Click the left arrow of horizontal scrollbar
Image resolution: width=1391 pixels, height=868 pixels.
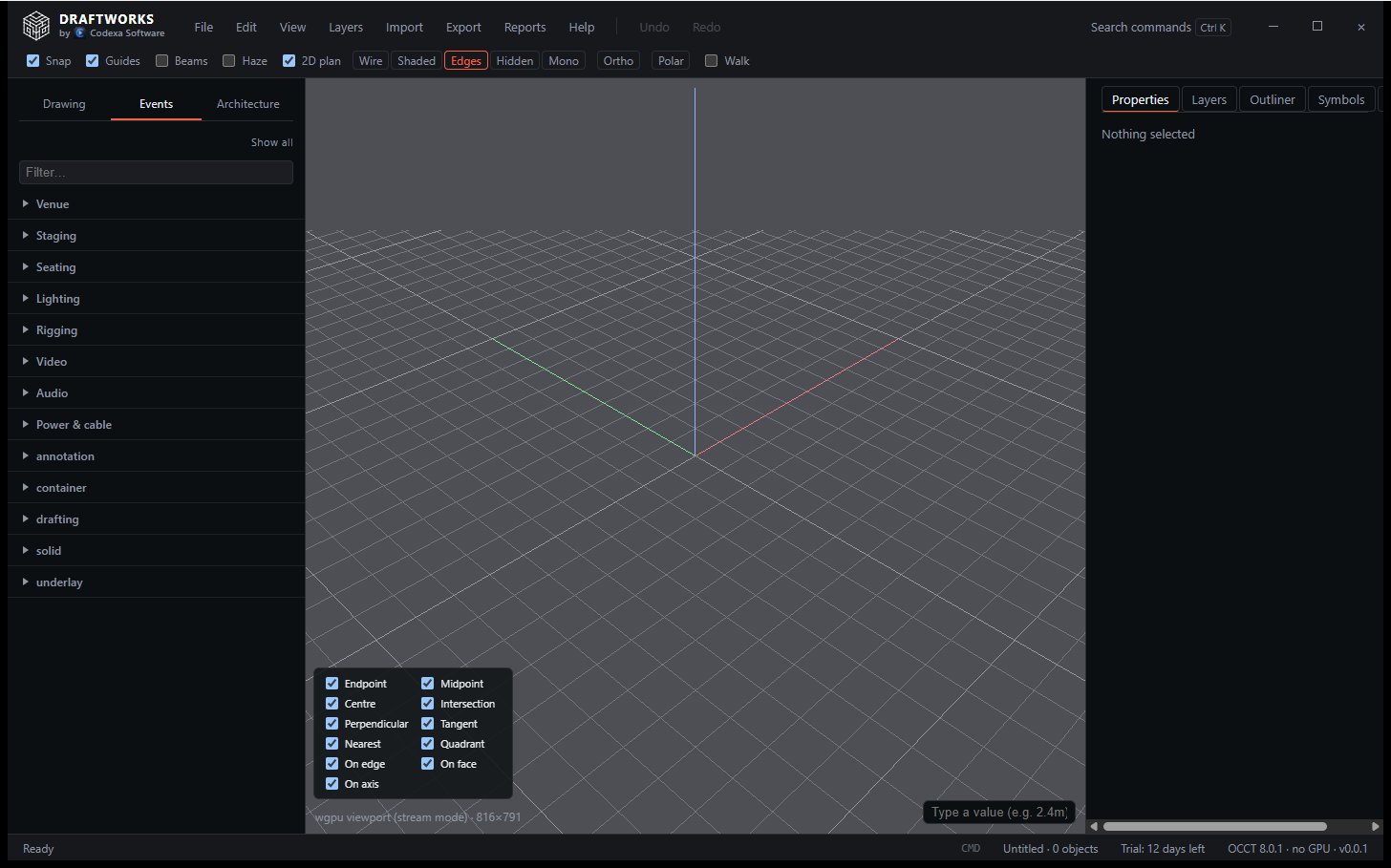1094,826
